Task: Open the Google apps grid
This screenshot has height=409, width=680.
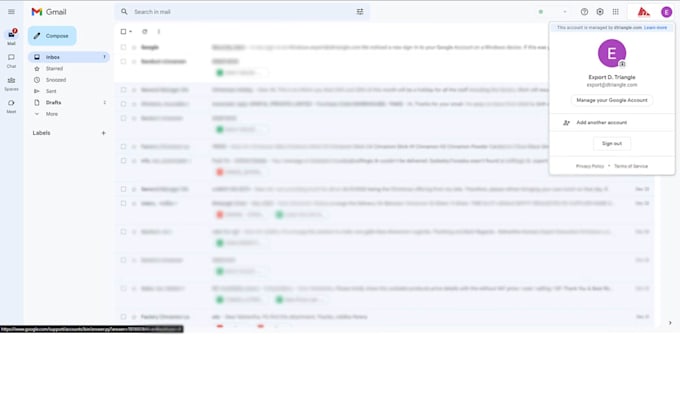Action: point(615,12)
